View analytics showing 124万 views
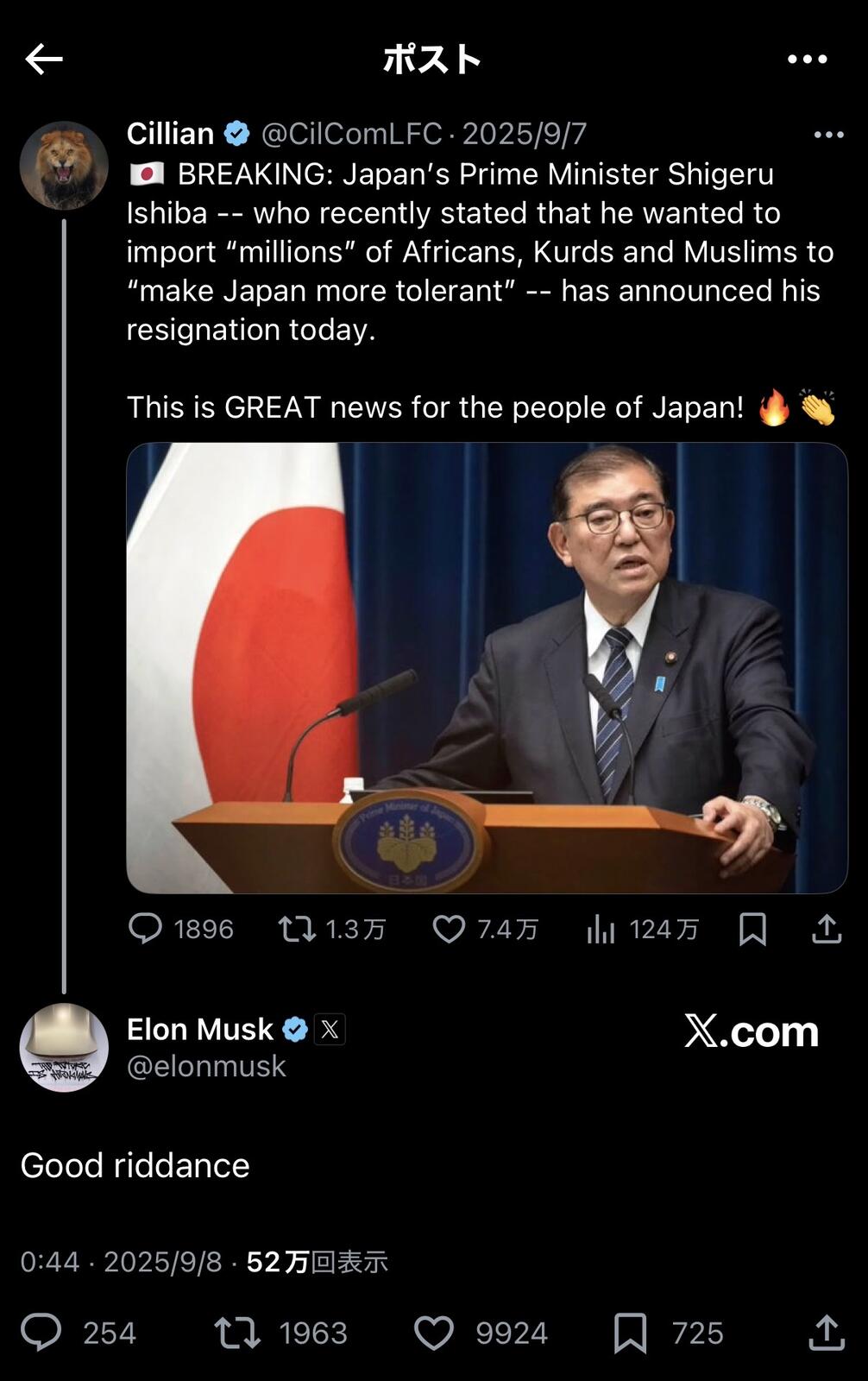Image resolution: width=868 pixels, height=1381 pixels. (601, 930)
